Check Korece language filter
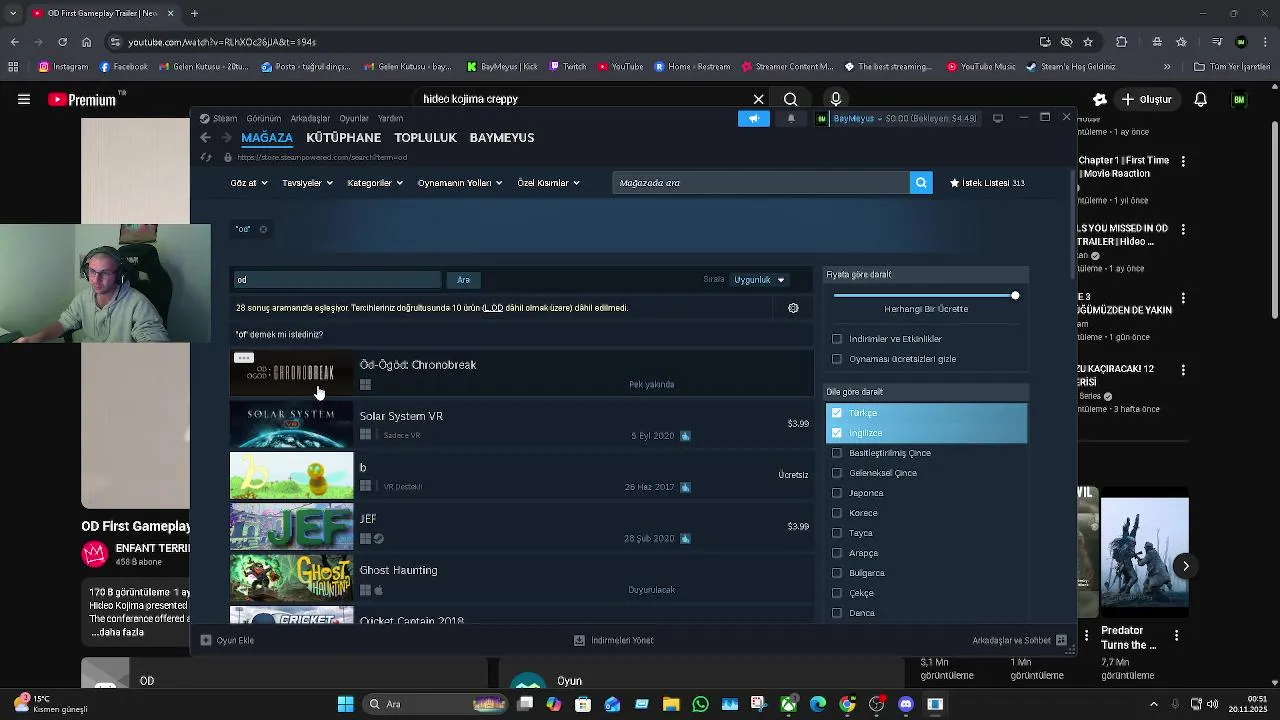This screenshot has height=720, width=1280. (837, 513)
